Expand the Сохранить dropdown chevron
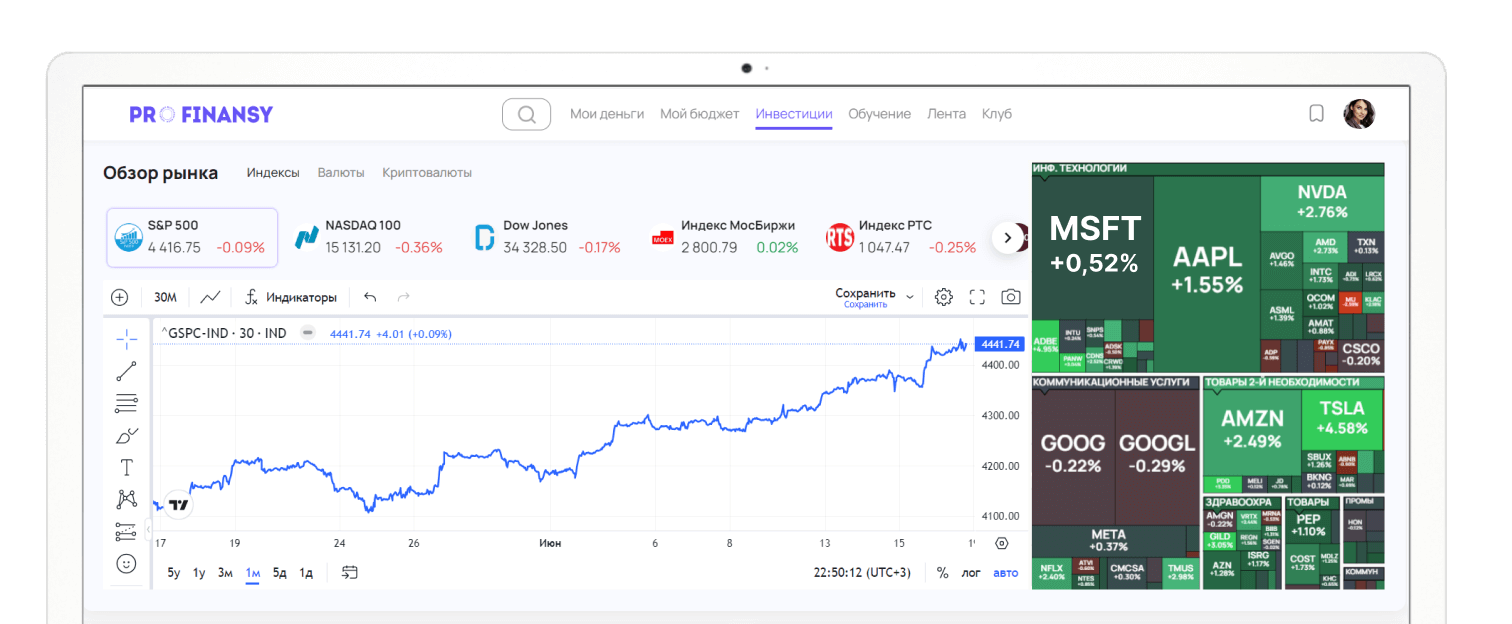This screenshot has width=1512, height=624. [910, 297]
